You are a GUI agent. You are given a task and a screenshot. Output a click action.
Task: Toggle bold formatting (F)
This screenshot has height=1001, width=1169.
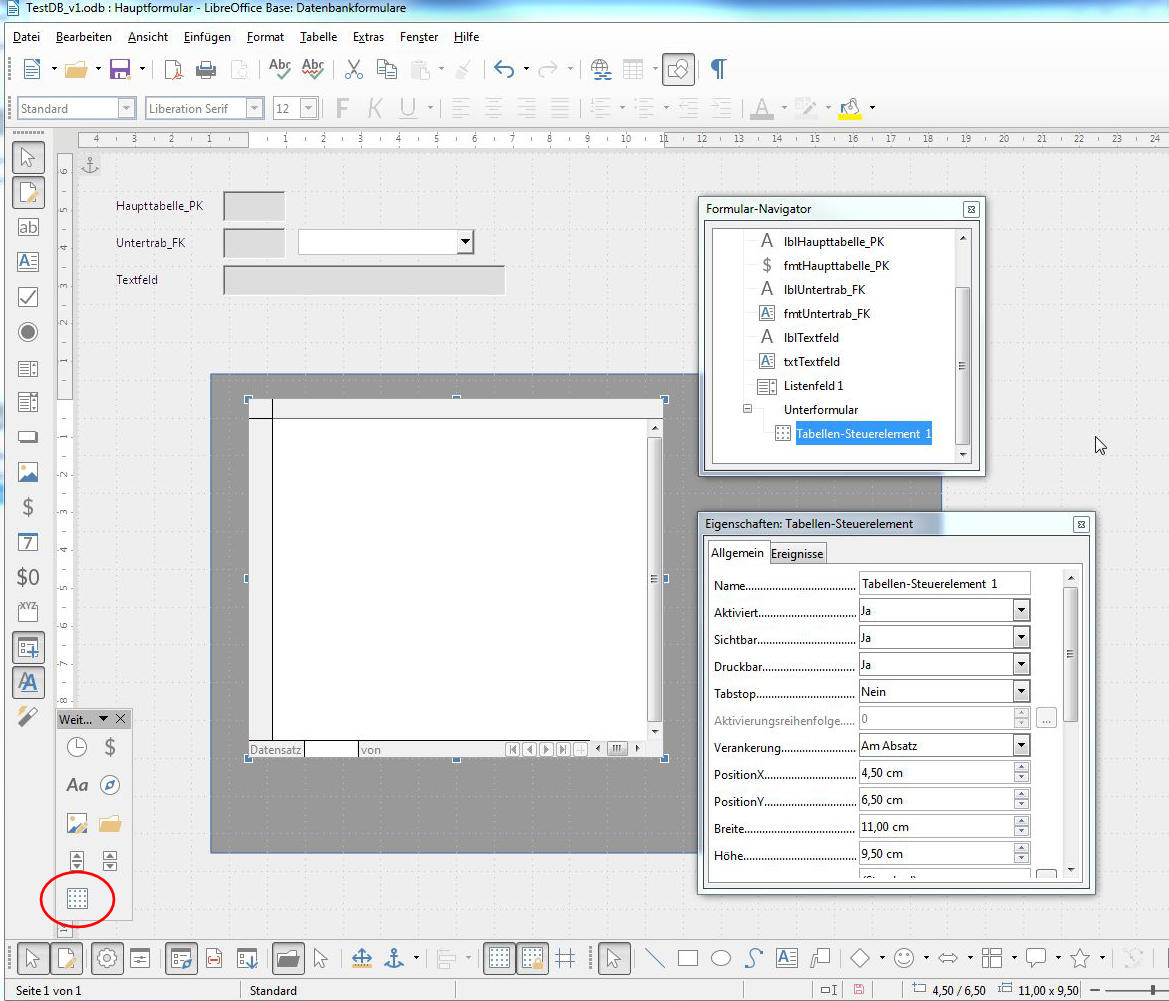(x=342, y=109)
